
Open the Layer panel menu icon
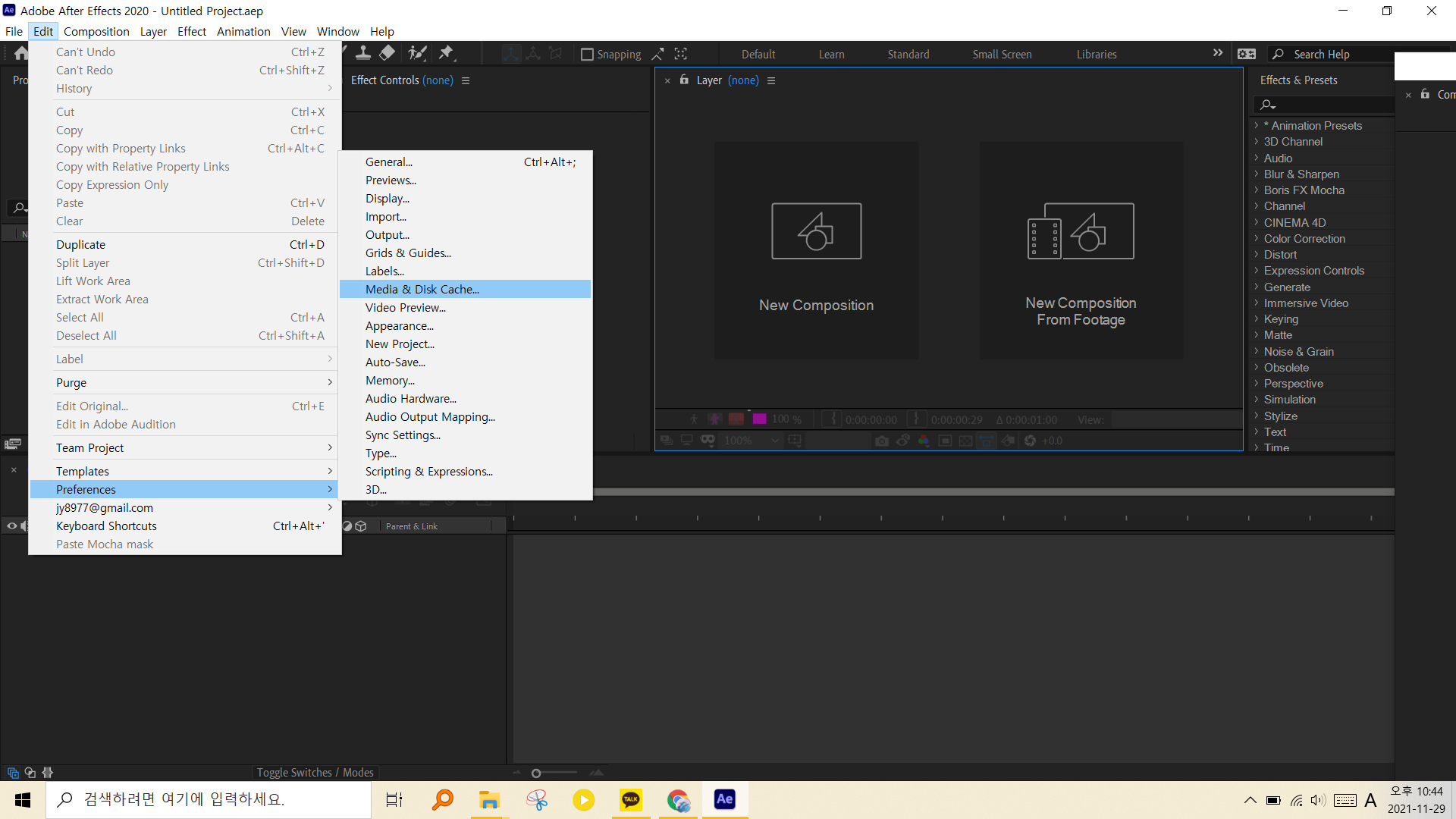point(771,80)
